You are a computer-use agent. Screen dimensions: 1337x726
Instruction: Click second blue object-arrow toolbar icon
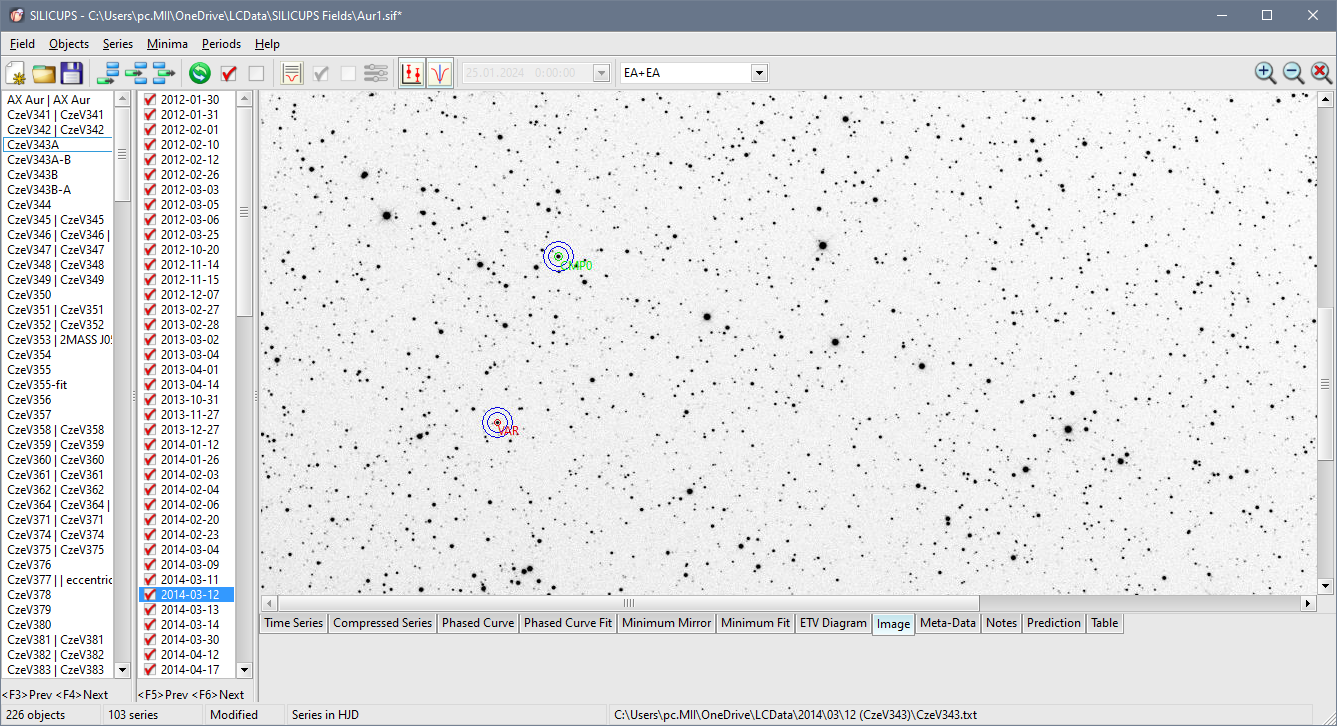(x=135, y=73)
